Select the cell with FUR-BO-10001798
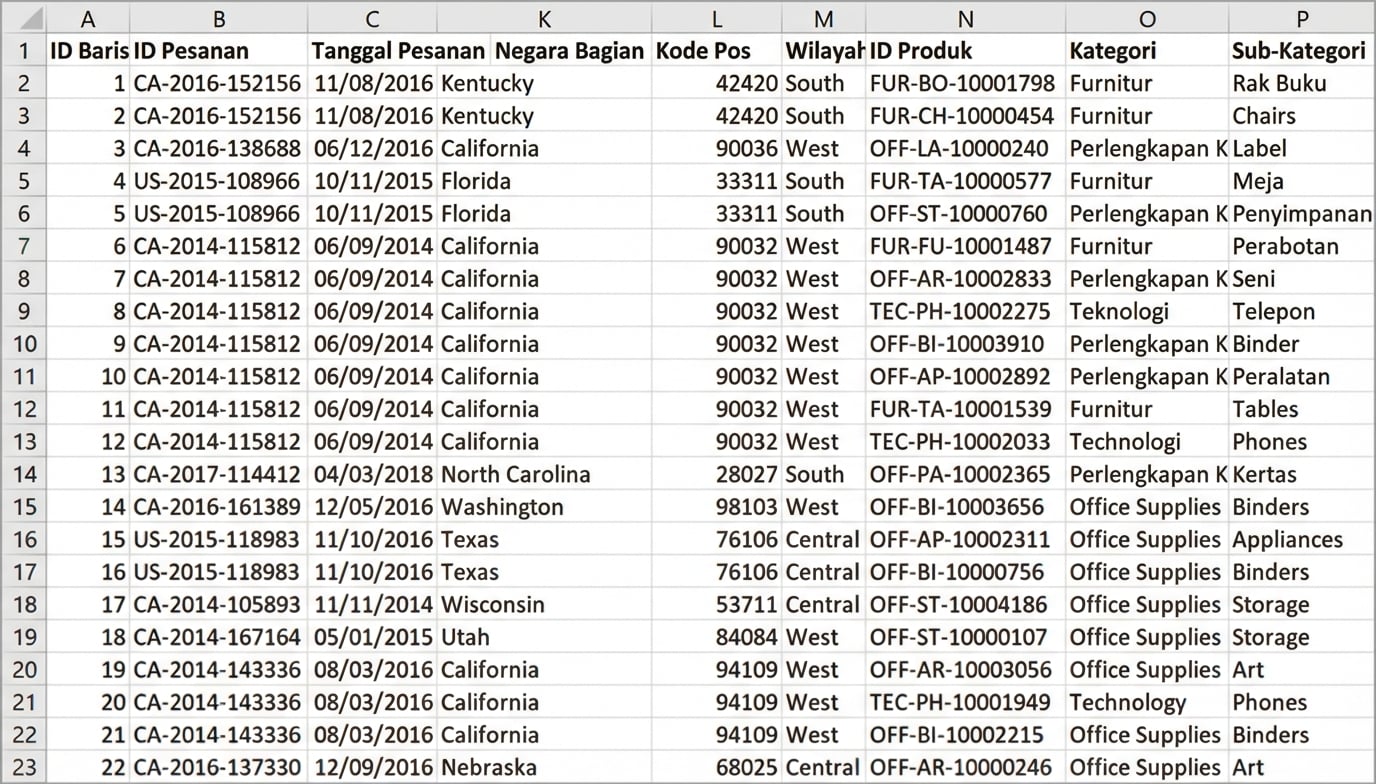This screenshot has height=784, width=1376. (962, 83)
